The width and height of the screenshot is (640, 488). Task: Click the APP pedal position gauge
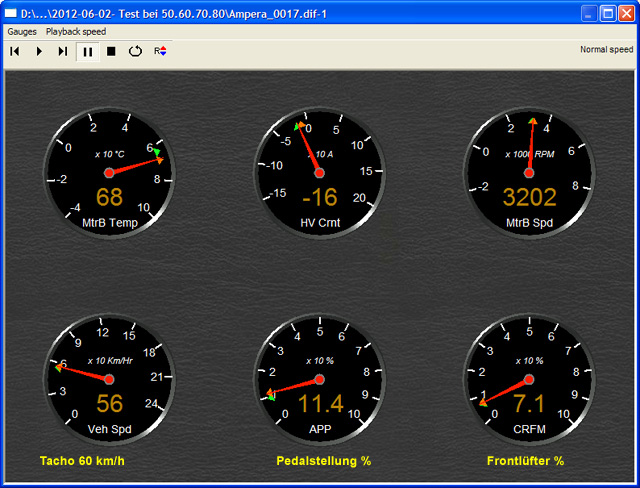pos(319,380)
